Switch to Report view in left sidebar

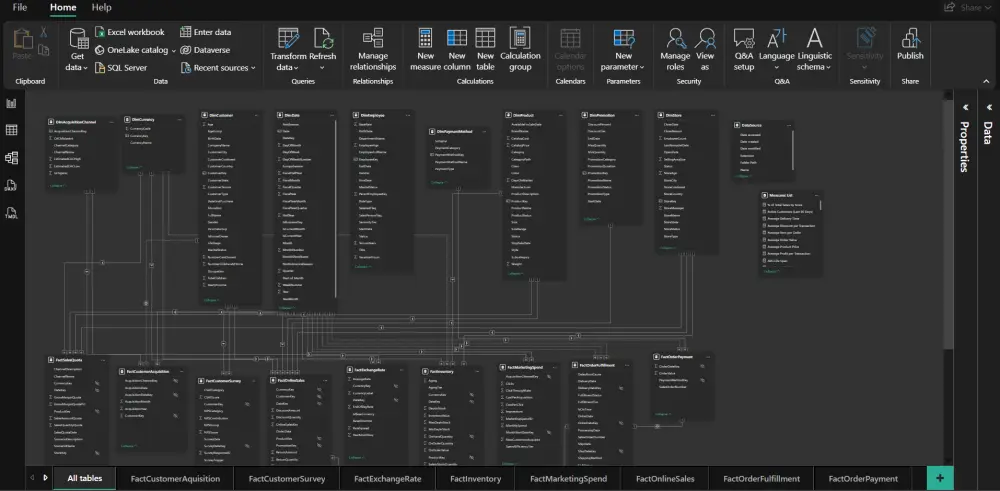[11, 103]
